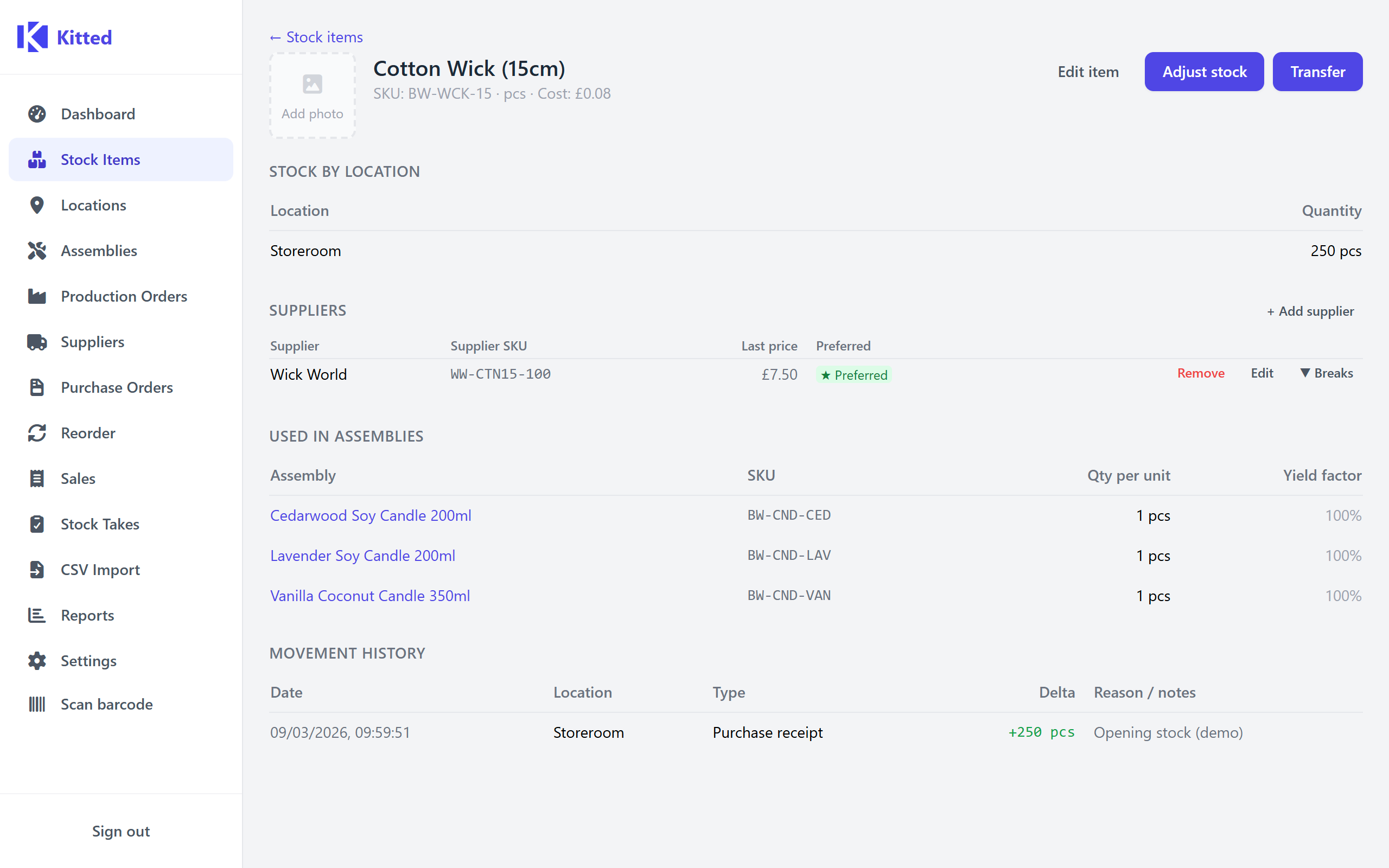The width and height of the screenshot is (1389, 868).
Task: Click the Scan barcode icon
Action: [37, 704]
